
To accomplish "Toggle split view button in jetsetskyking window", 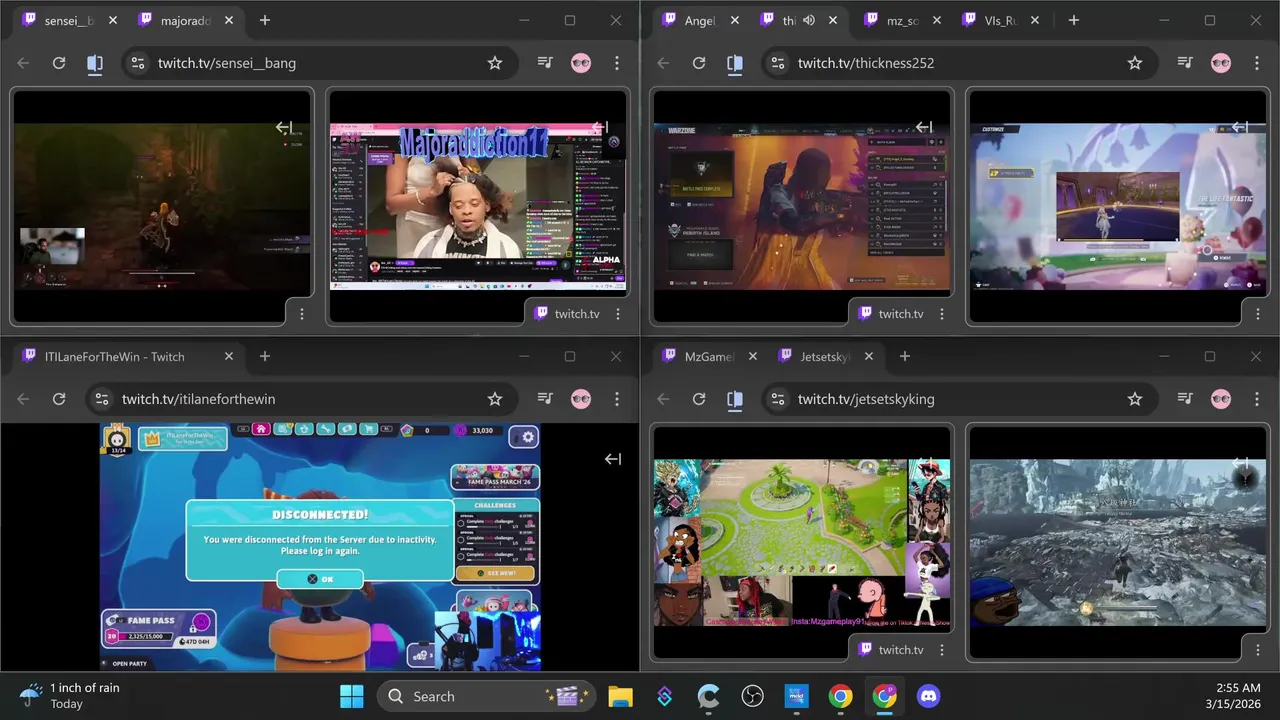I will pyautogui.click(x=735, y=399).
